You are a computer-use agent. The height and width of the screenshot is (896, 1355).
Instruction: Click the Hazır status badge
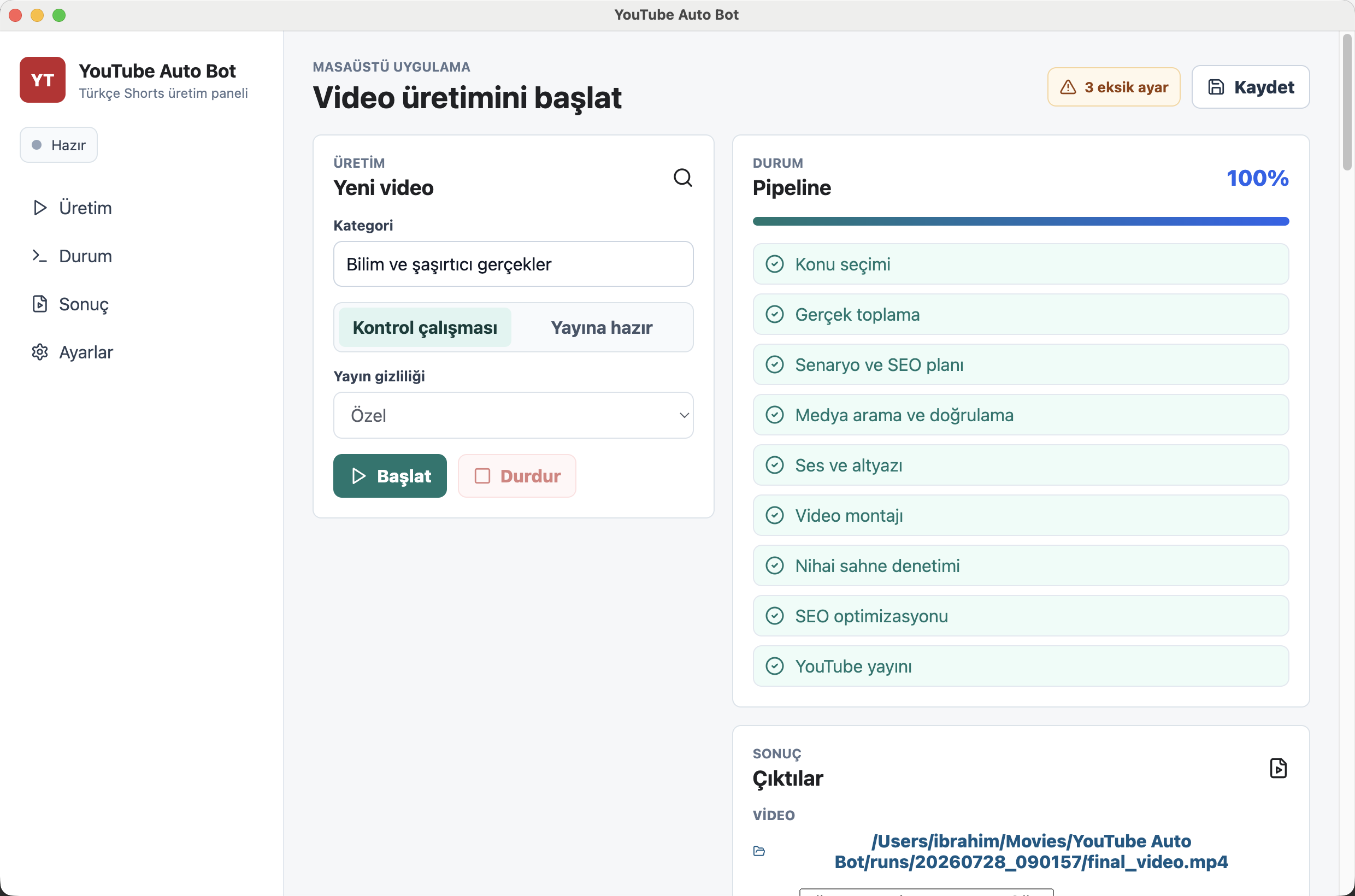[58, 145]
